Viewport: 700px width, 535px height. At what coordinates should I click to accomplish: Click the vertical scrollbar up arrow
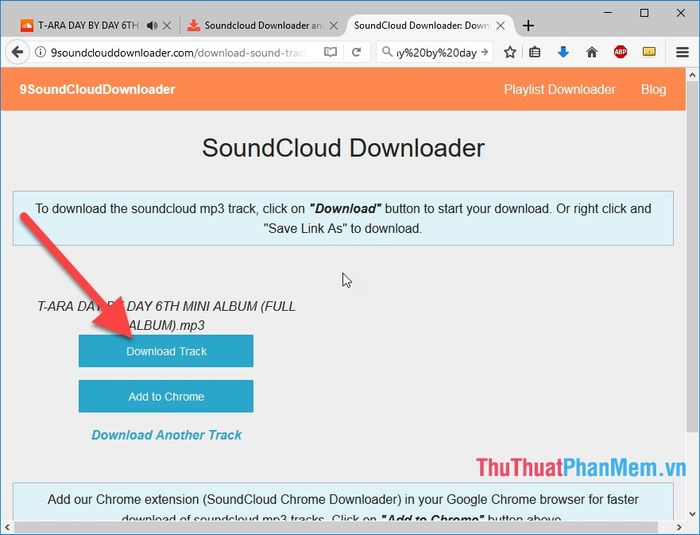click(x=692, y=75)
